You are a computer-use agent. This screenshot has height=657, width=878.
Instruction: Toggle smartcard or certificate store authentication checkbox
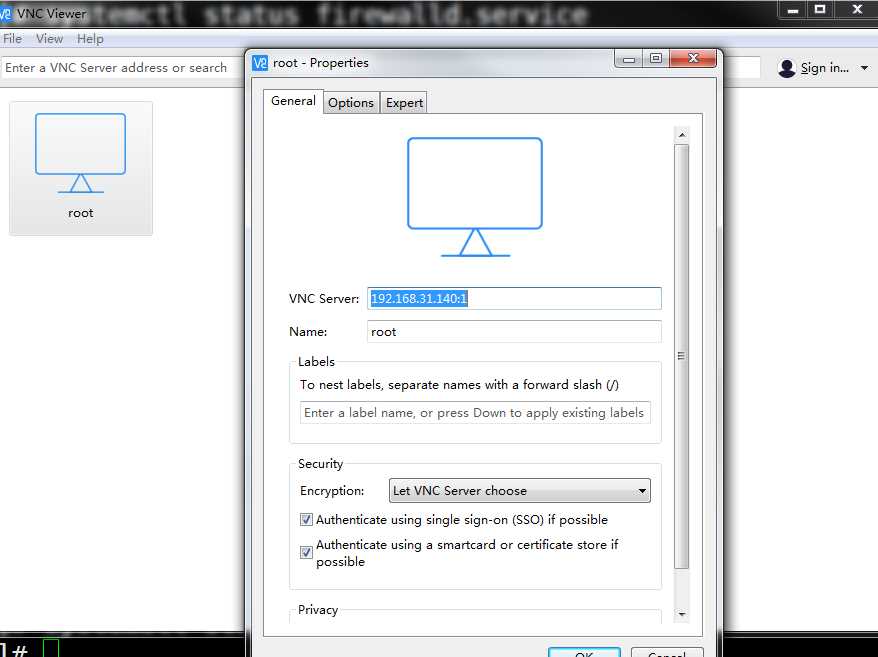pos(306,553)
